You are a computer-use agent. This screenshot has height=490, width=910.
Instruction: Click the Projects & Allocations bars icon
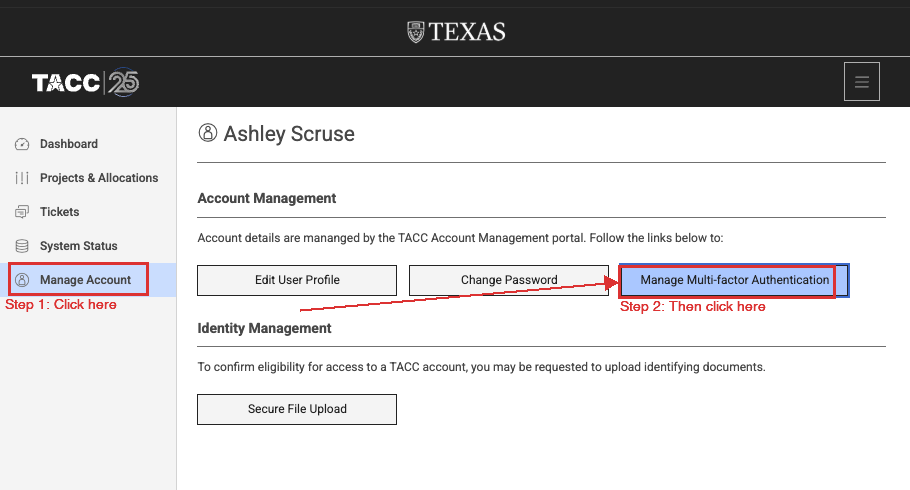pos(22,178)
